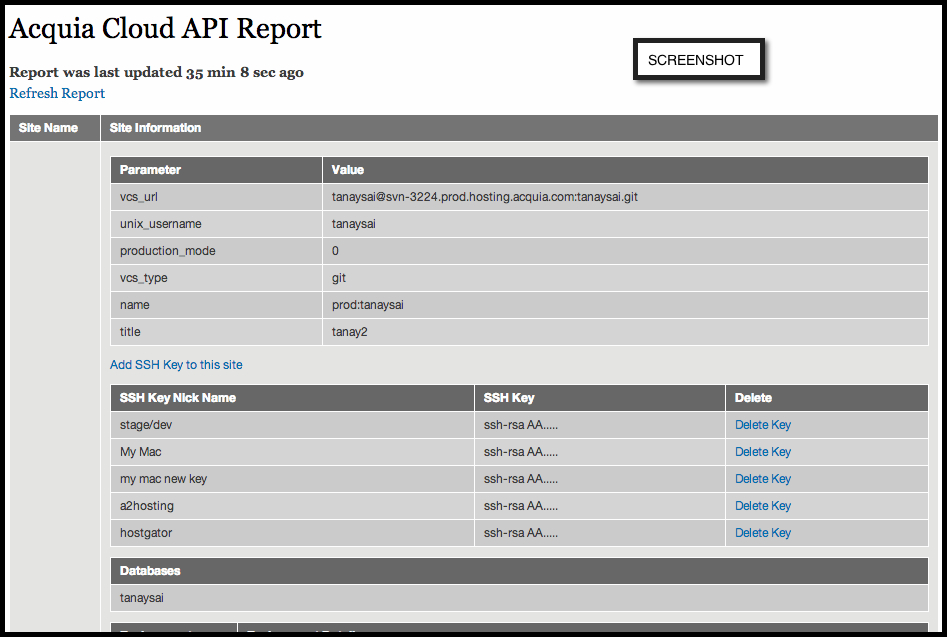Screen dimensions: 947x637
Task: Click the production_mode parameter cell
Action: (167, 251)
